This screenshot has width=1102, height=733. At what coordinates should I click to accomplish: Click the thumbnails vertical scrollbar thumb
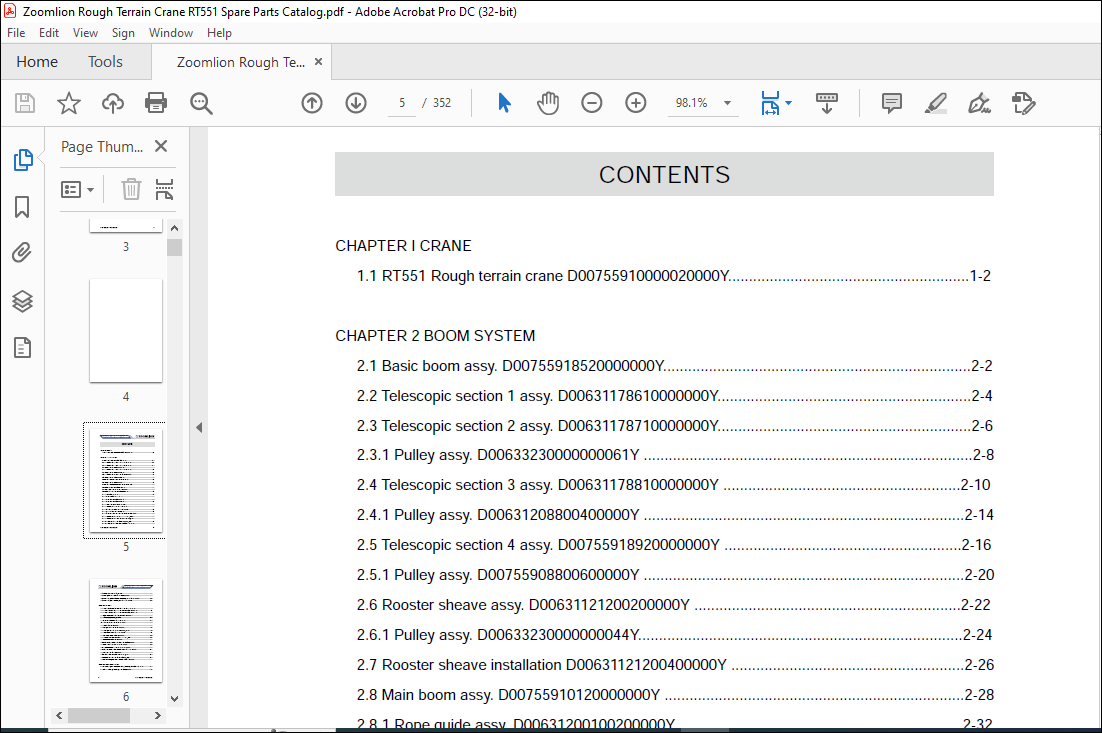click(x=174, y=247)
